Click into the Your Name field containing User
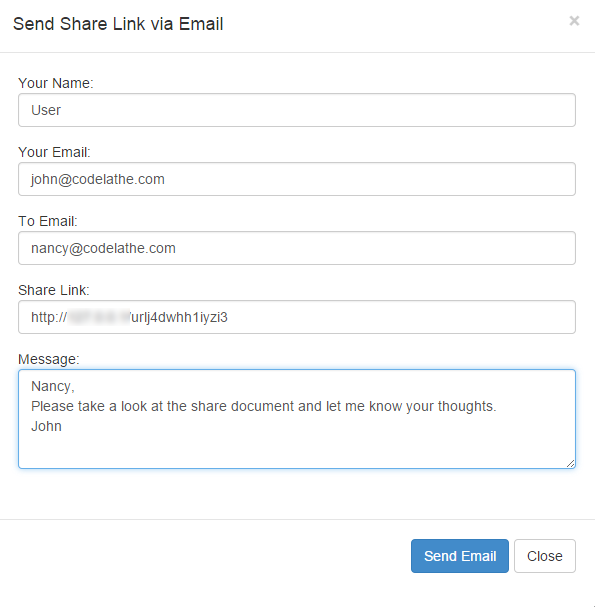 point(297,110)
